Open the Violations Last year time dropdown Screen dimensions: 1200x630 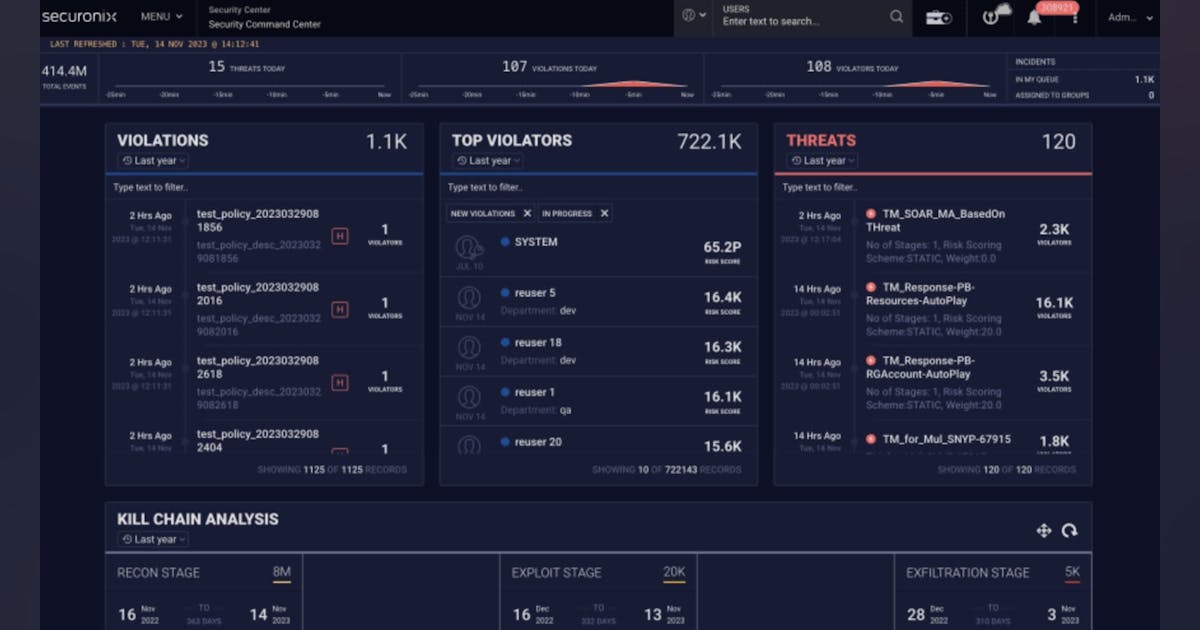pyautogui.click(x=153, y=161)
